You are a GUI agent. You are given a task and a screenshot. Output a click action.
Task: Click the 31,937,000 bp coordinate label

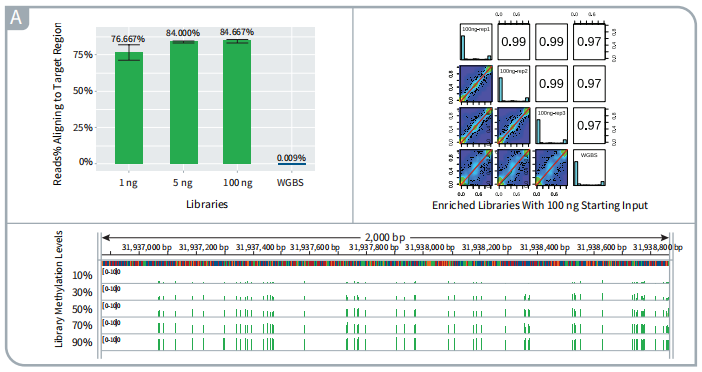146,248
